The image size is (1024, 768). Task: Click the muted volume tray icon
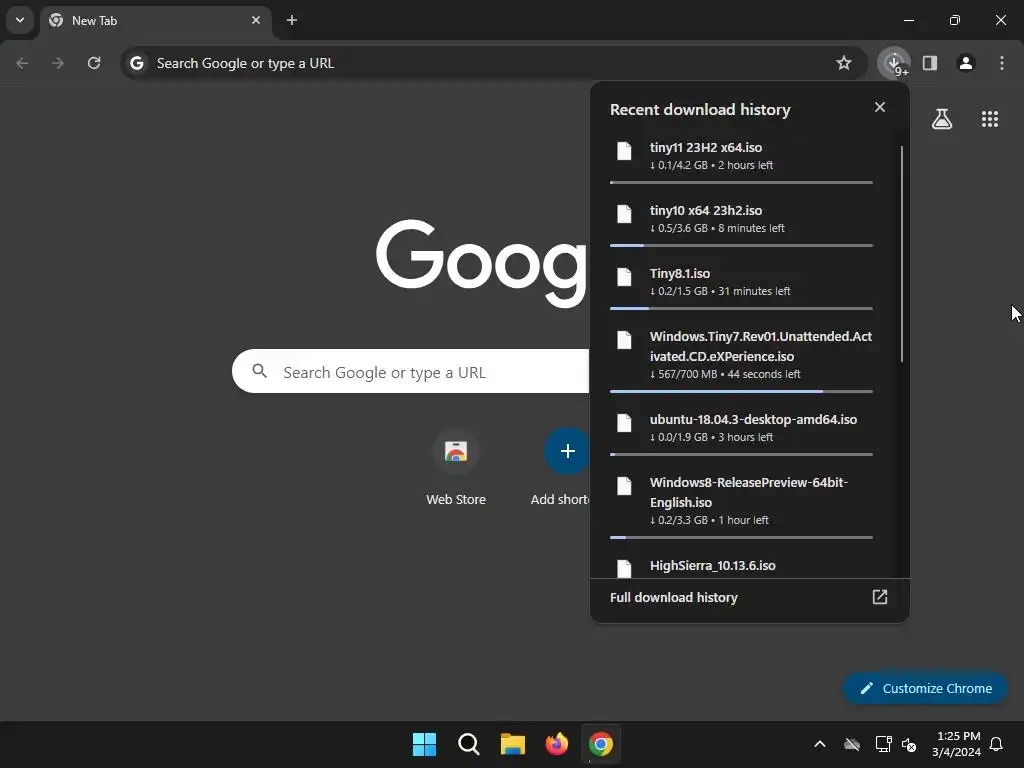click(908, 744)
